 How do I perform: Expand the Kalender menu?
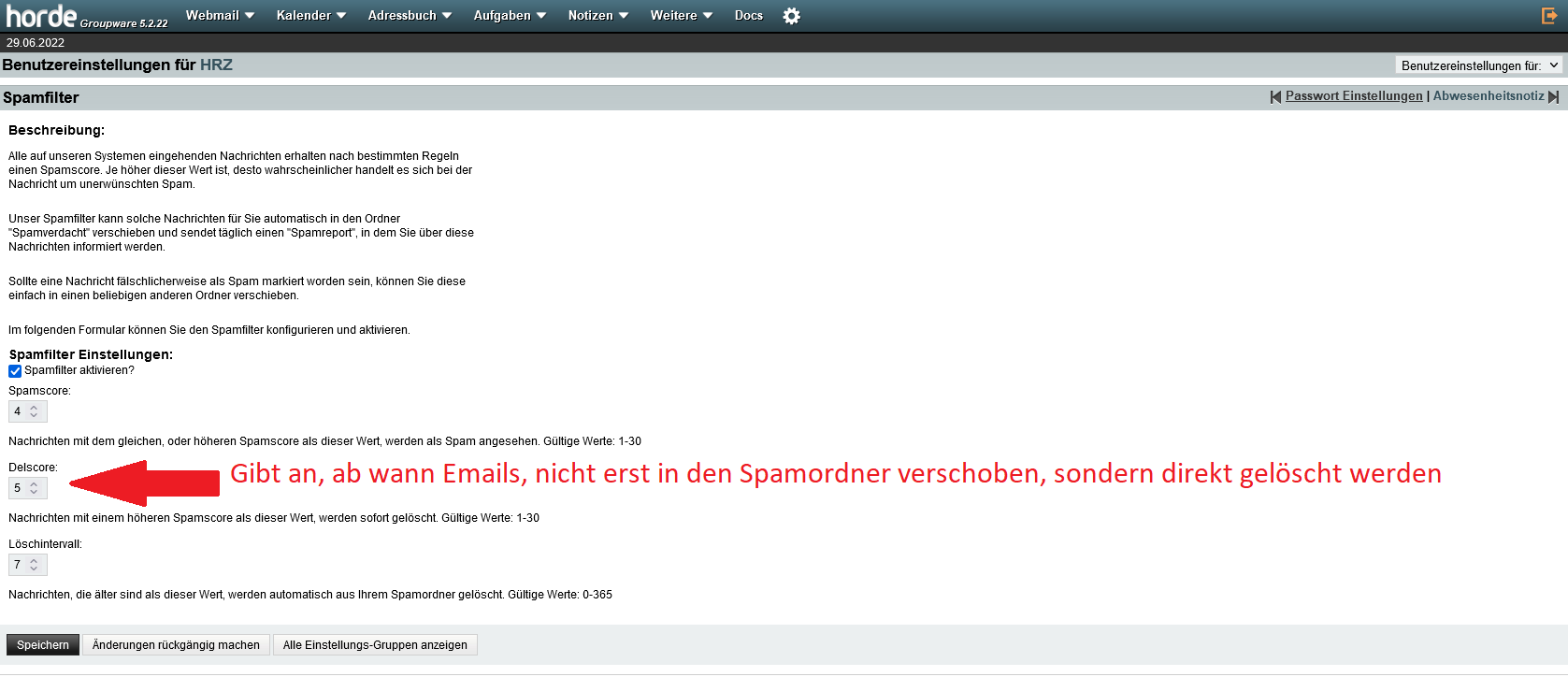click(310, 16)
